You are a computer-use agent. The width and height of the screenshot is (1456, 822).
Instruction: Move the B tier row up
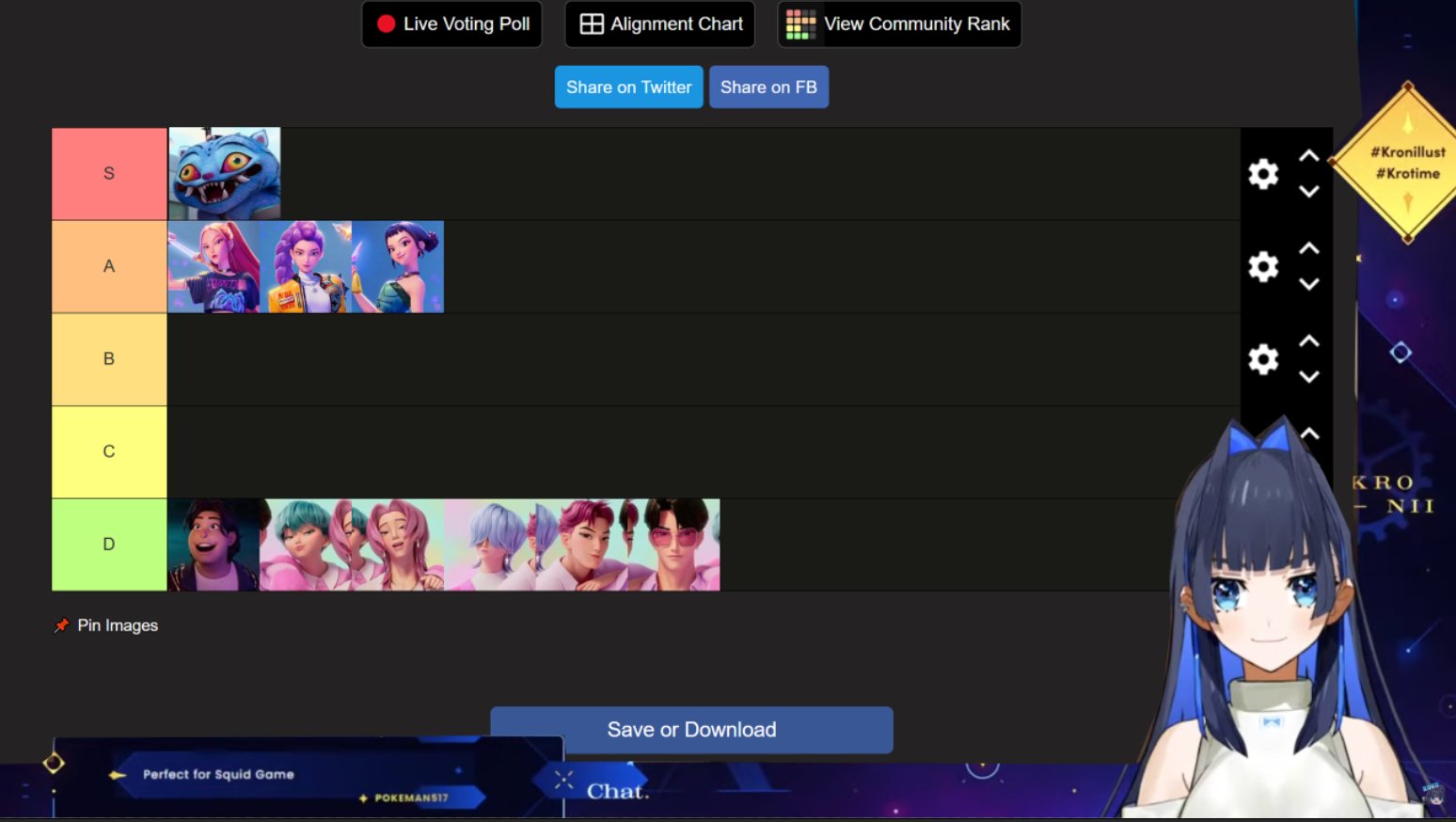click(1309, 341)
